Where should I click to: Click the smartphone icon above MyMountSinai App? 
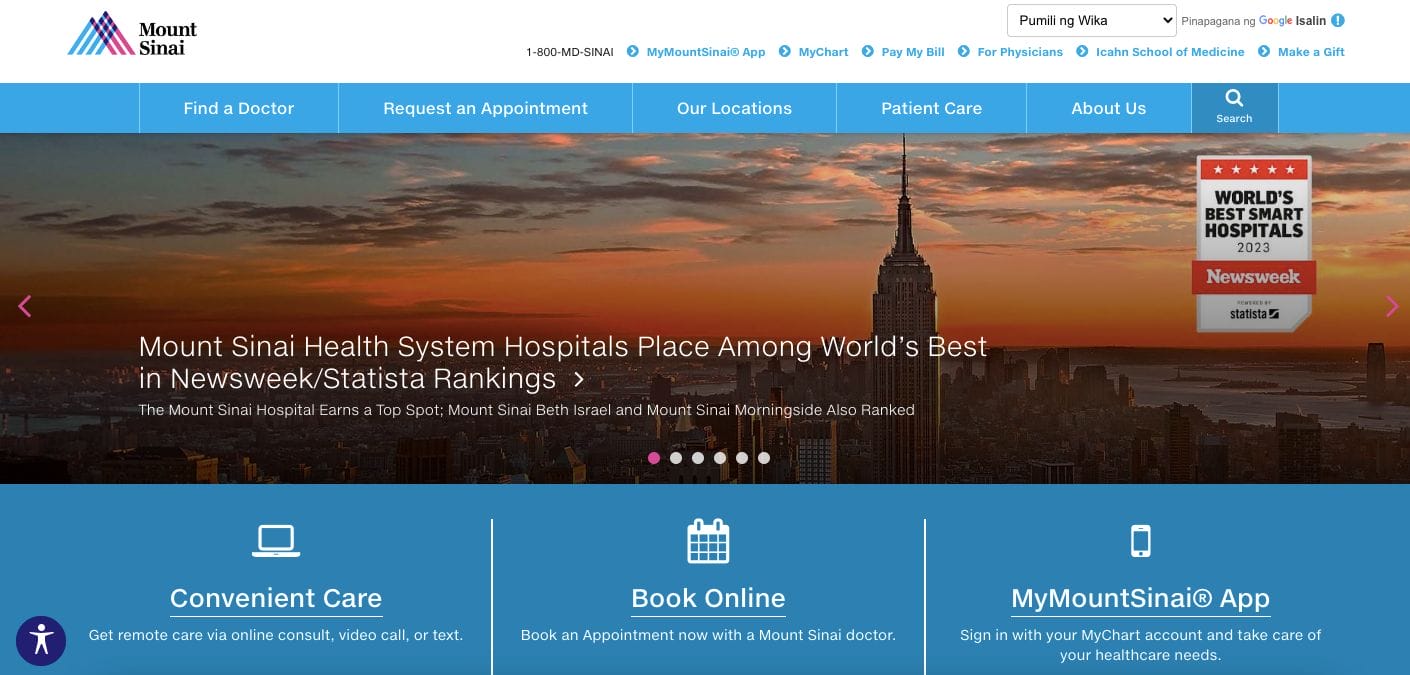(1140, 541)
